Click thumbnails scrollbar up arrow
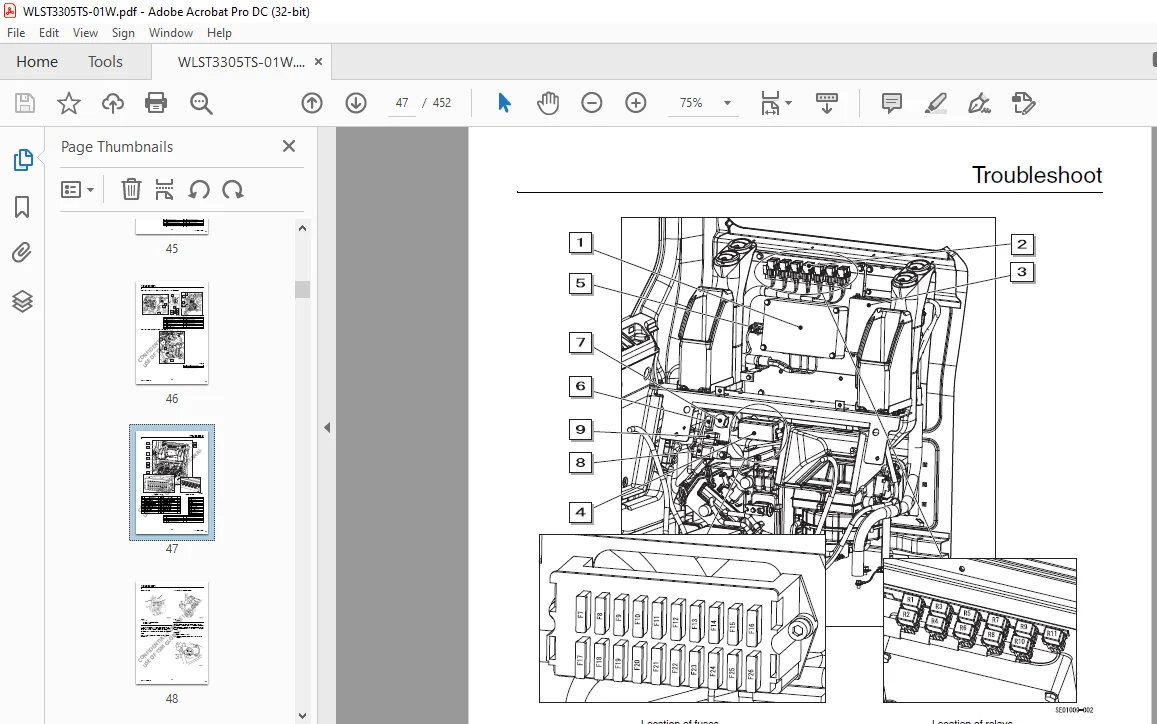 pos(303,228)
